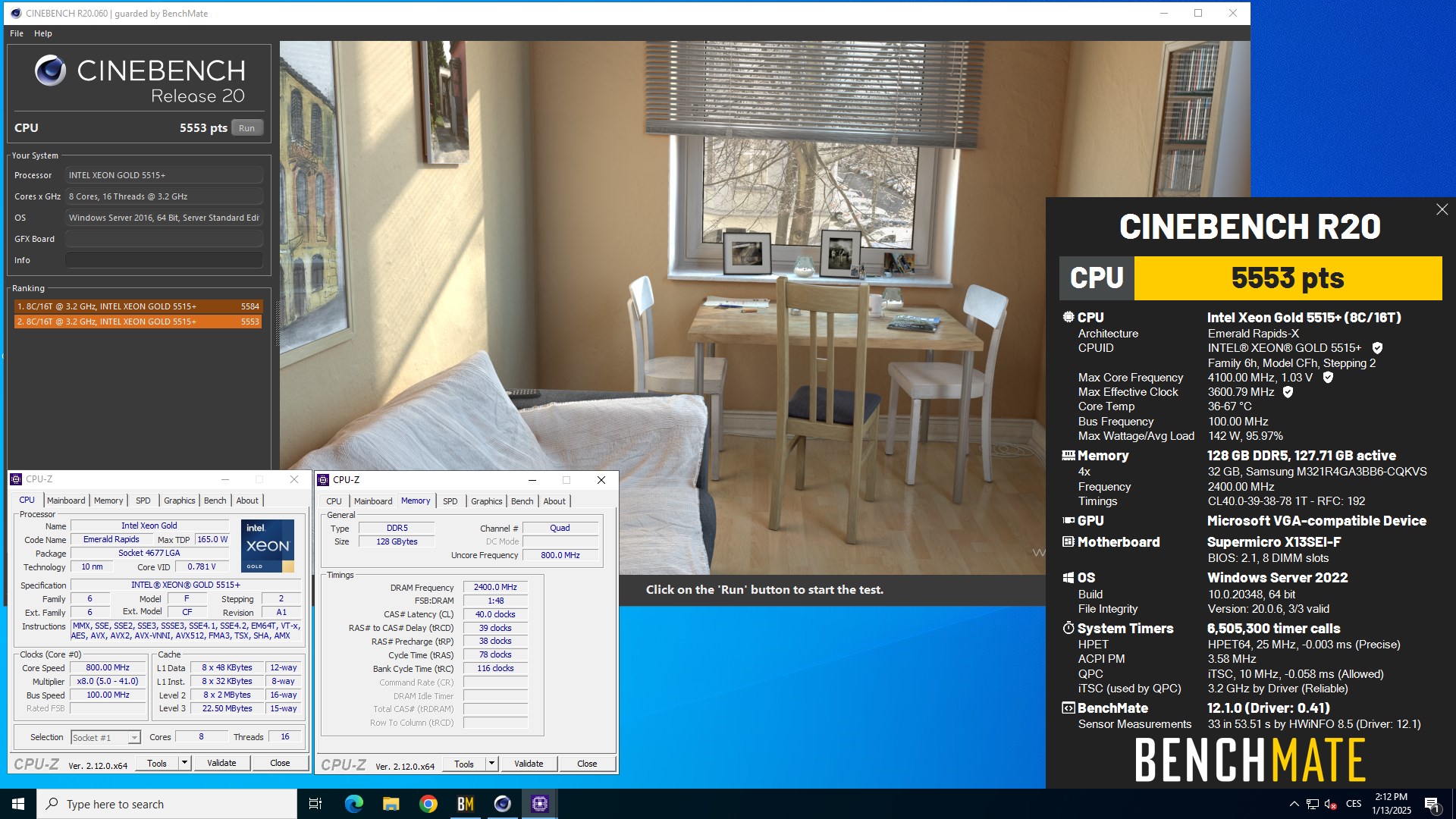Screen dimensions: 1456x819
Task: Click Close button in left CPU-Z window
Action: [280, 763]
